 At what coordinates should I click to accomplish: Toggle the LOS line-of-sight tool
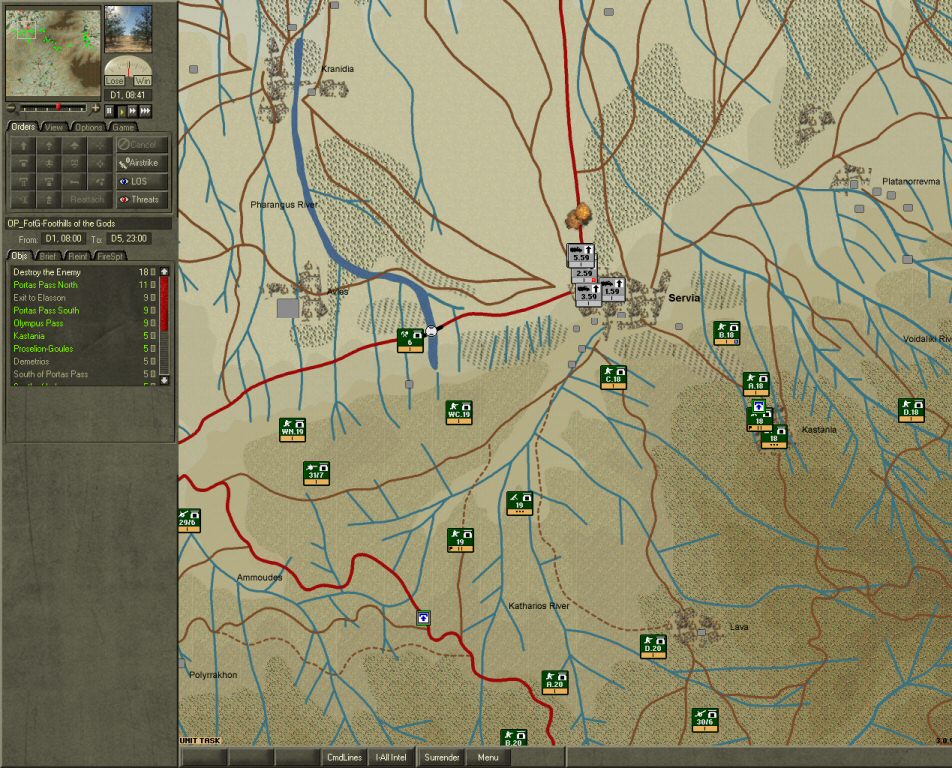[142, 181]
